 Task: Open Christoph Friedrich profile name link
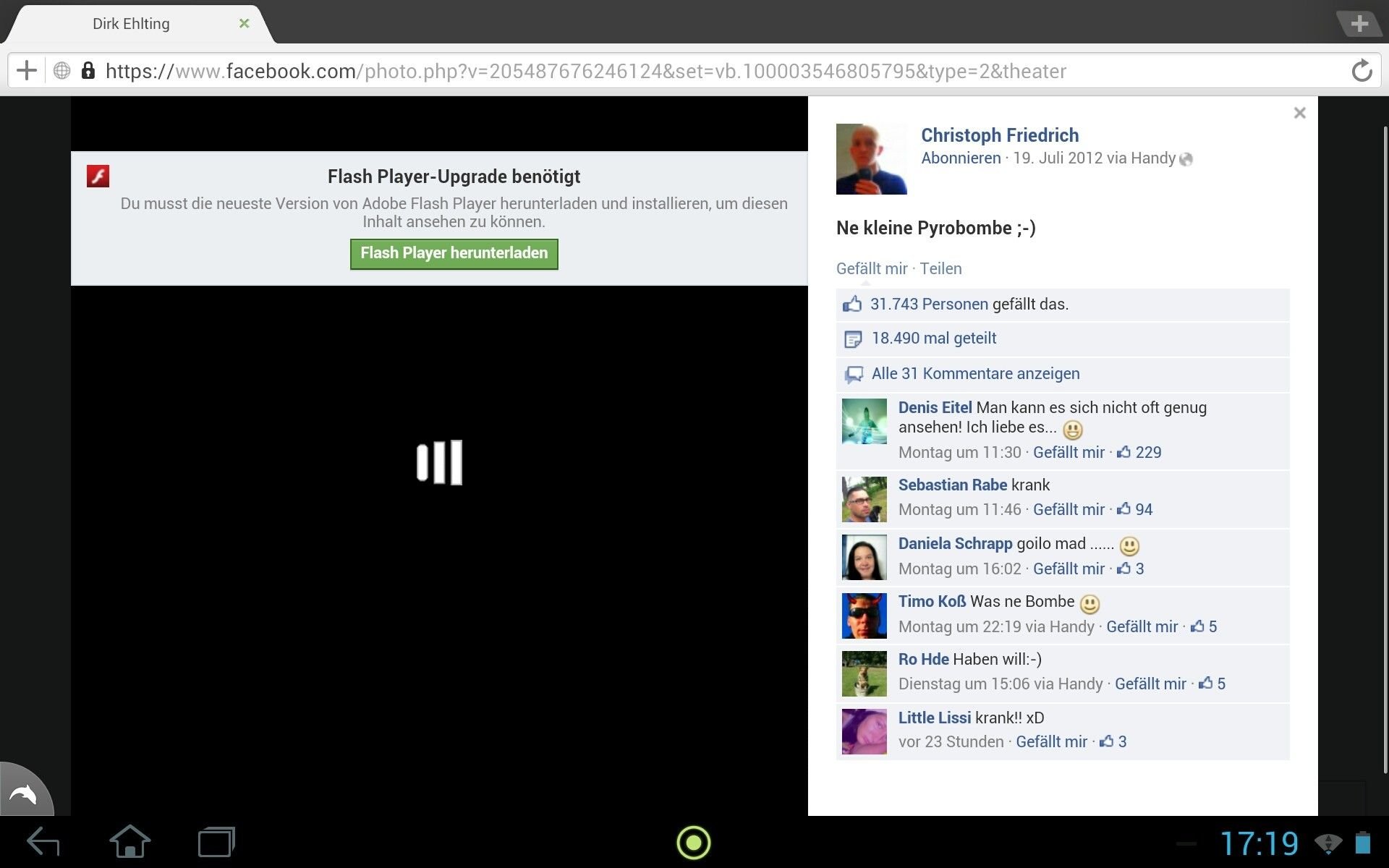pos(999,135)
